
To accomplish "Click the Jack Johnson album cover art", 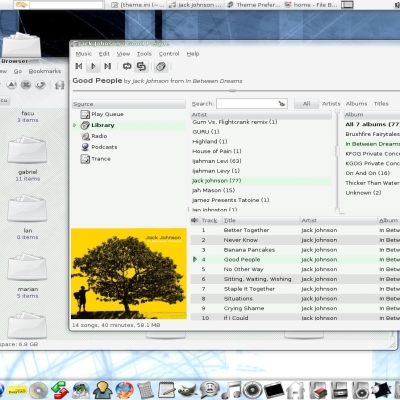I will [x=129, y=274].
